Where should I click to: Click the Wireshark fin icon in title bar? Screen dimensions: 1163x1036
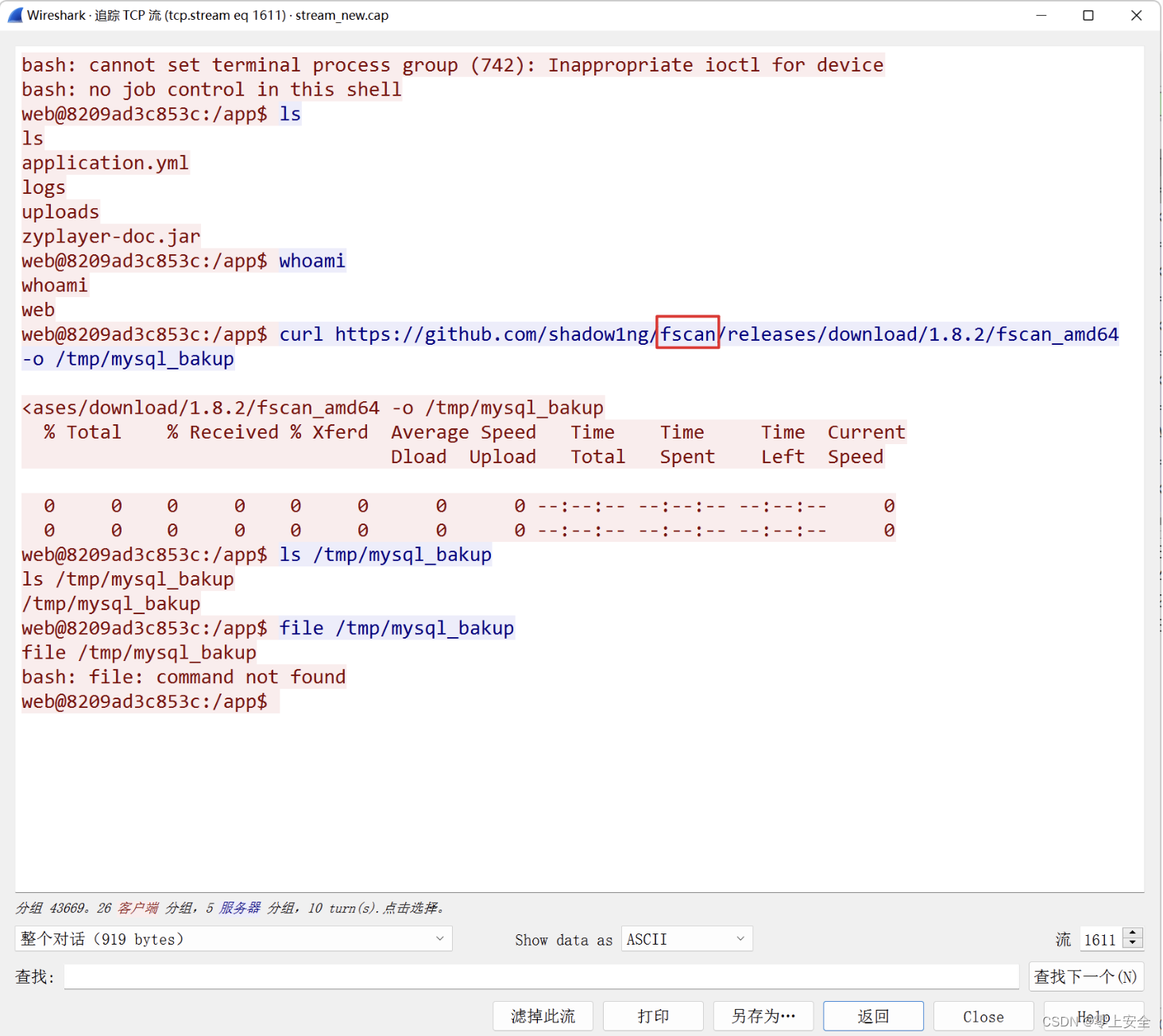[x=15, y=15]
